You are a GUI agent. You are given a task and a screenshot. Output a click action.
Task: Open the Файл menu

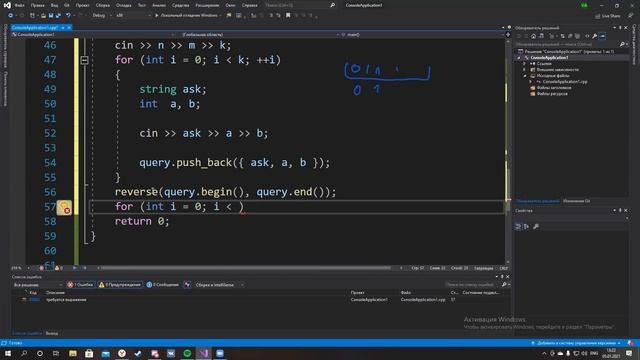coord(19,5)
